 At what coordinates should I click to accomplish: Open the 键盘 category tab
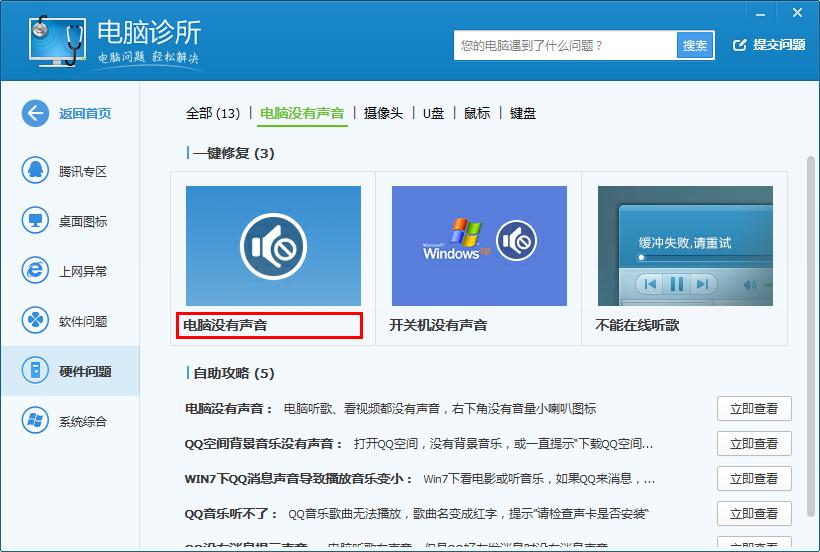click(x=523, y=113)
